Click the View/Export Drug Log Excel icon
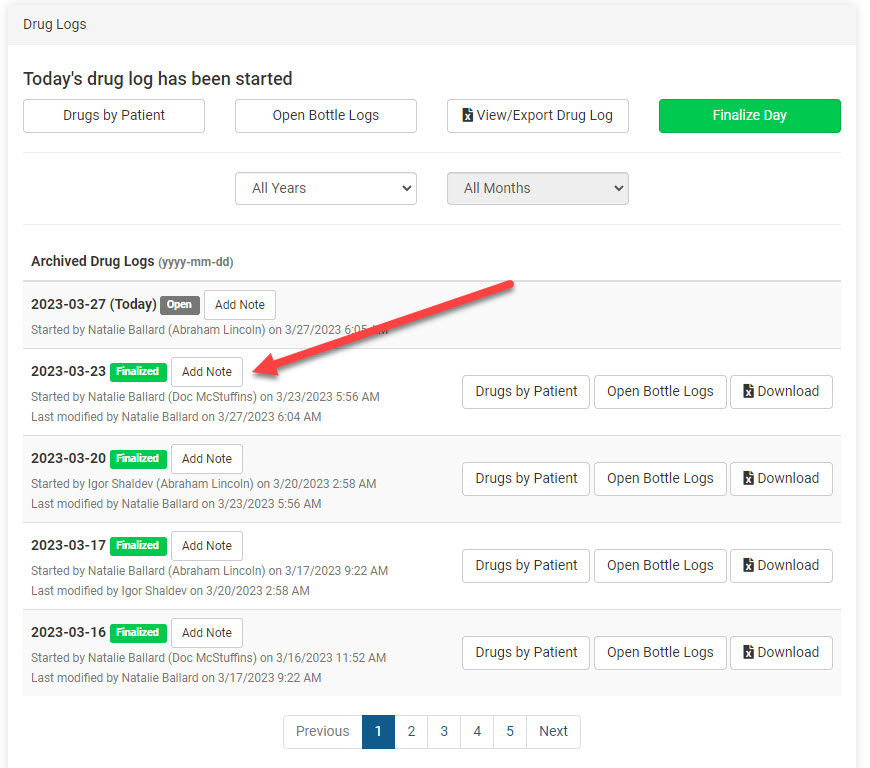The image size is (870, 768). pyautogui.click(x=467, y=116)
